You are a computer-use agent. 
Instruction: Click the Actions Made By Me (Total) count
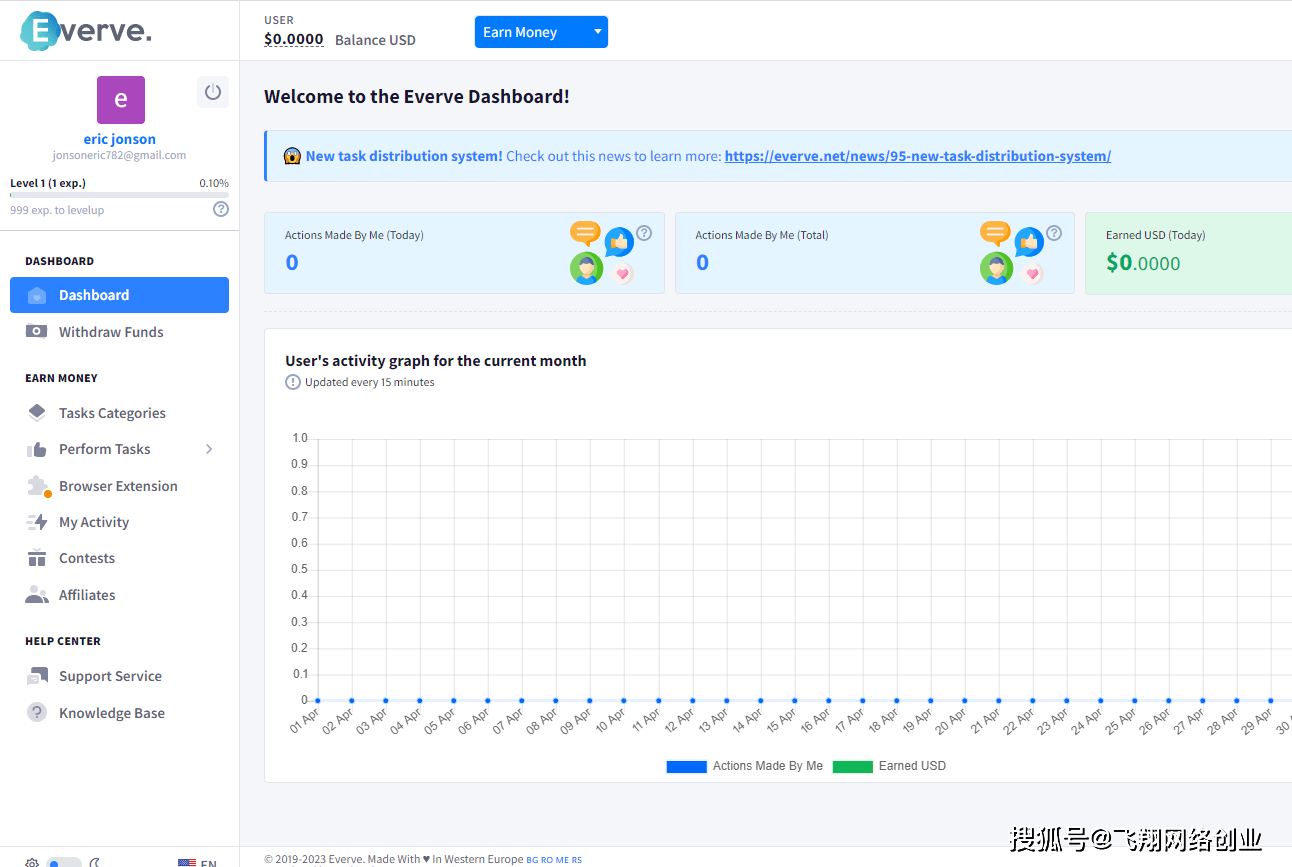click(702, 263)
